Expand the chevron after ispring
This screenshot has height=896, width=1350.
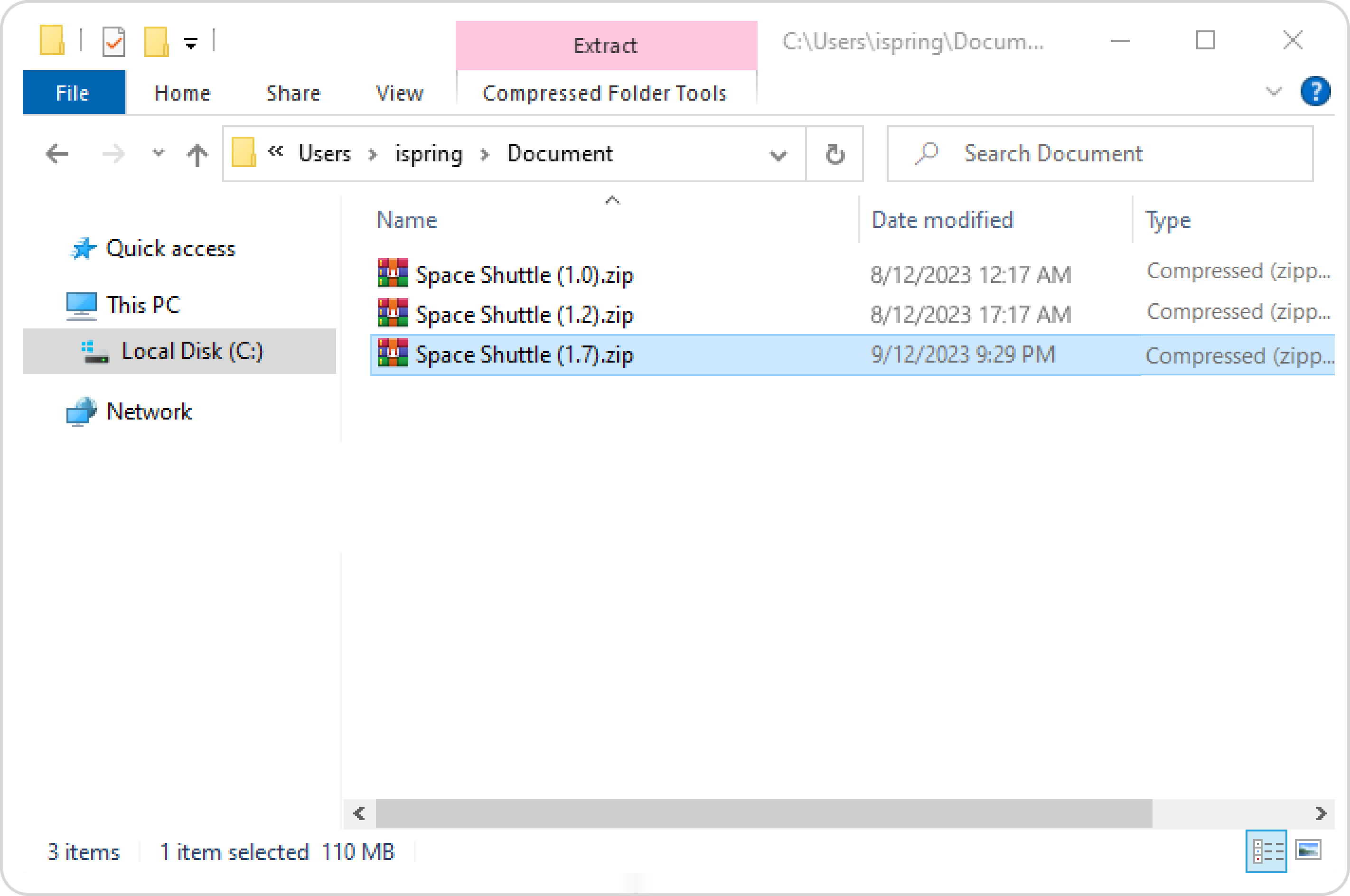tap(485, 154)
